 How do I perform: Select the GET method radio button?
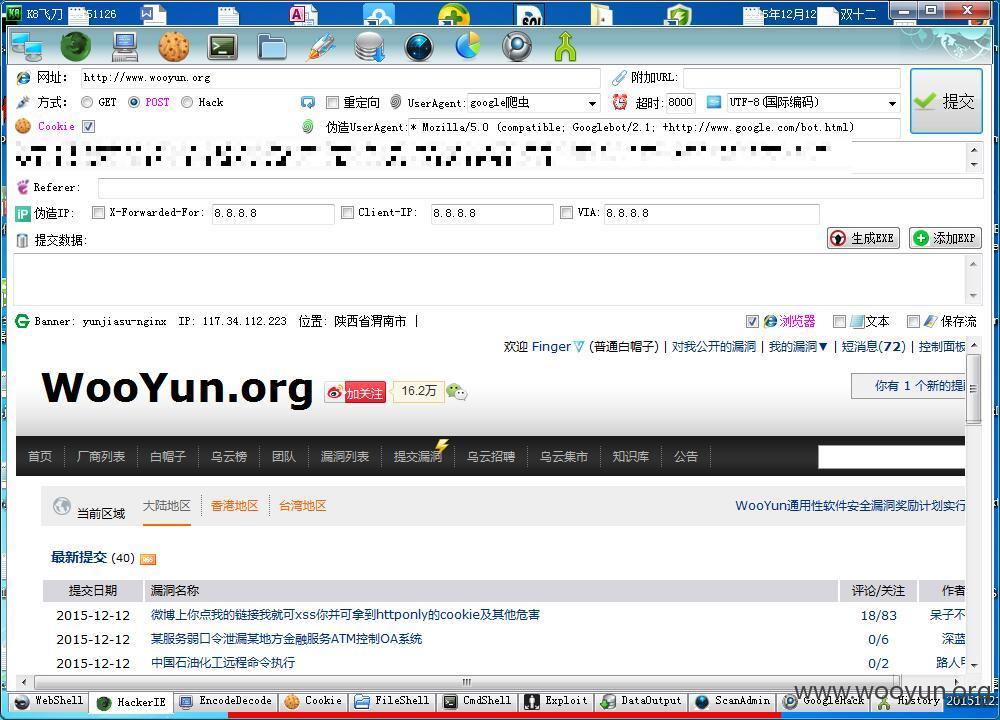[x=87, y=102]
